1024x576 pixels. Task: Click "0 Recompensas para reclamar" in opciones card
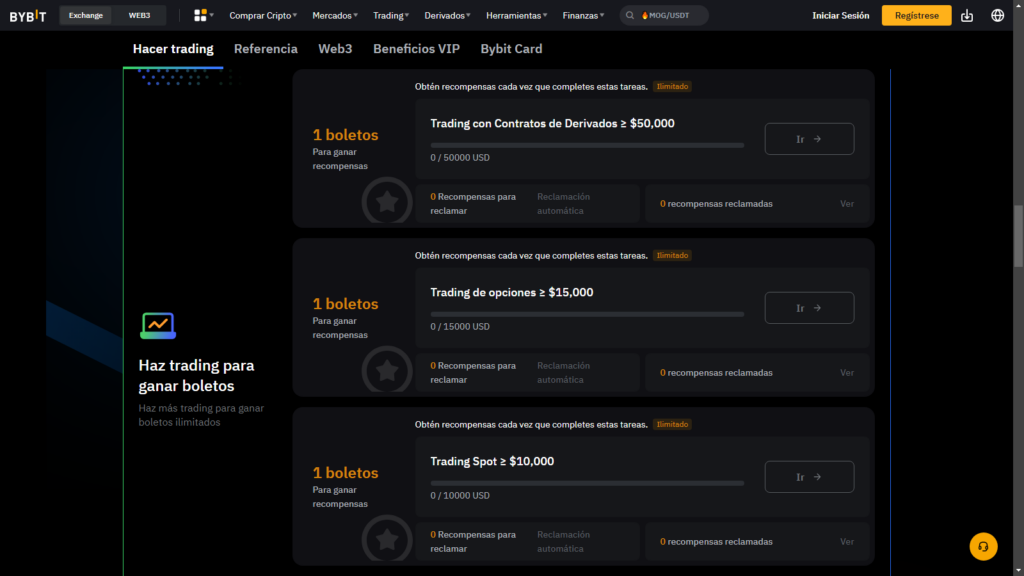(x=473, y=373)
